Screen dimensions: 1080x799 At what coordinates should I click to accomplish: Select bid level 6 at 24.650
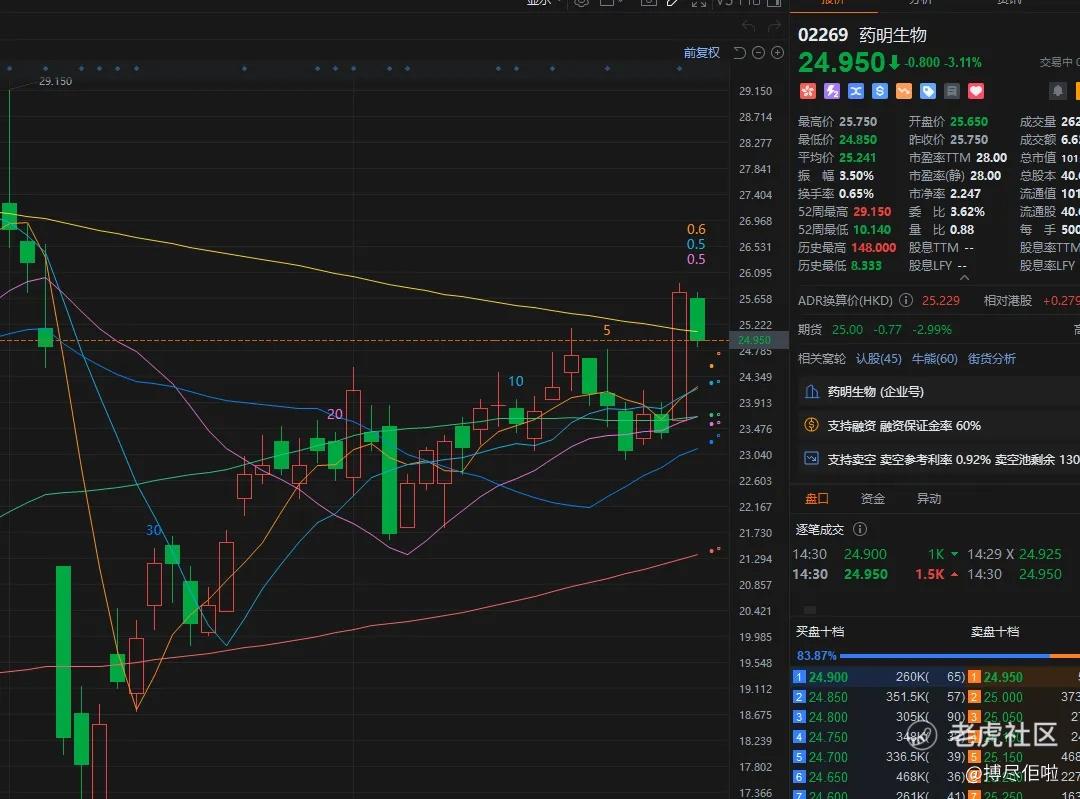pyautogui.click(x=879, y=777)
